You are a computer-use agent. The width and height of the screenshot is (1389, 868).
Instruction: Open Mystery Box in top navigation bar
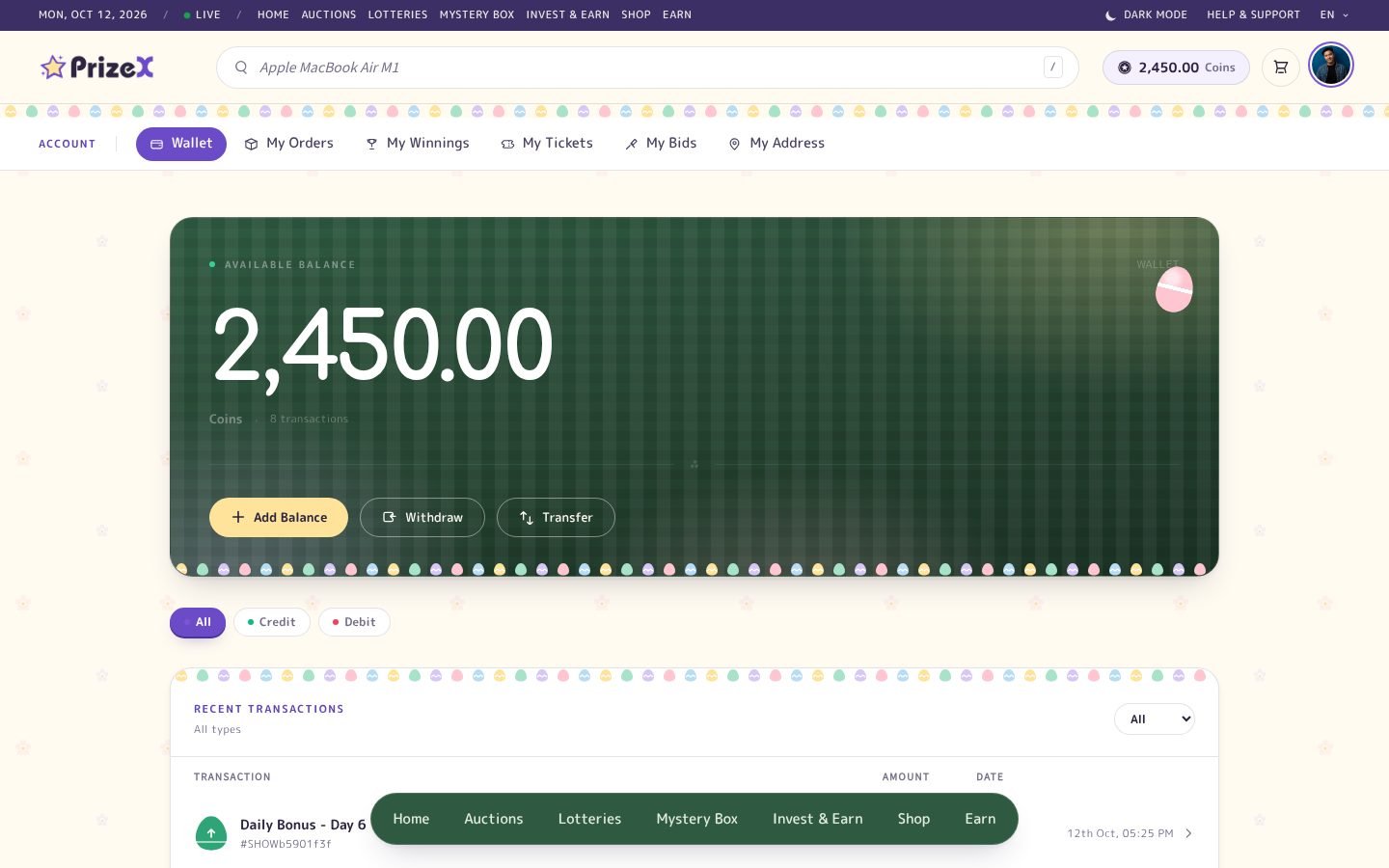[477, 15]
